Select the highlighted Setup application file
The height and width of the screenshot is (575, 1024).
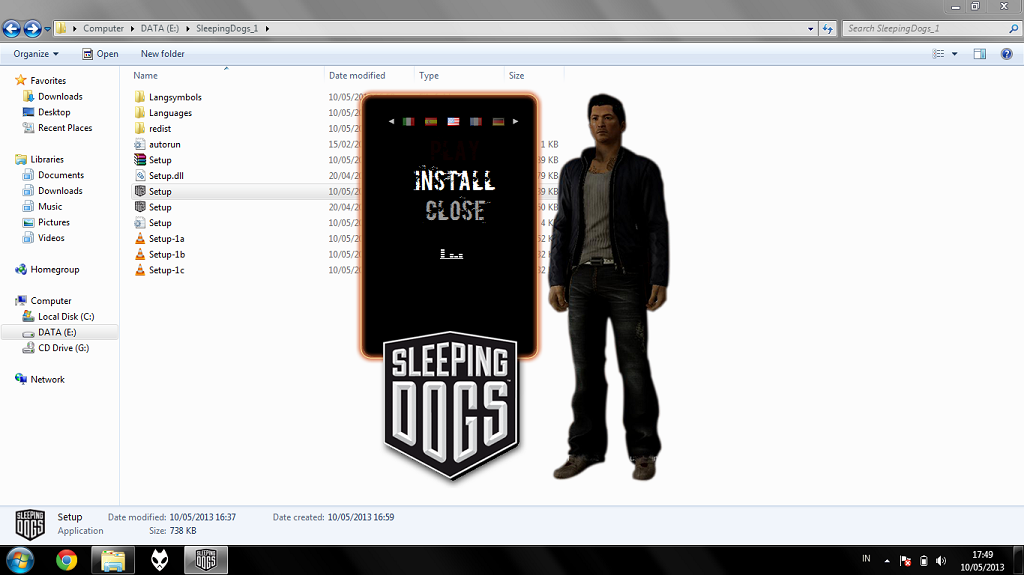[160, 191]
